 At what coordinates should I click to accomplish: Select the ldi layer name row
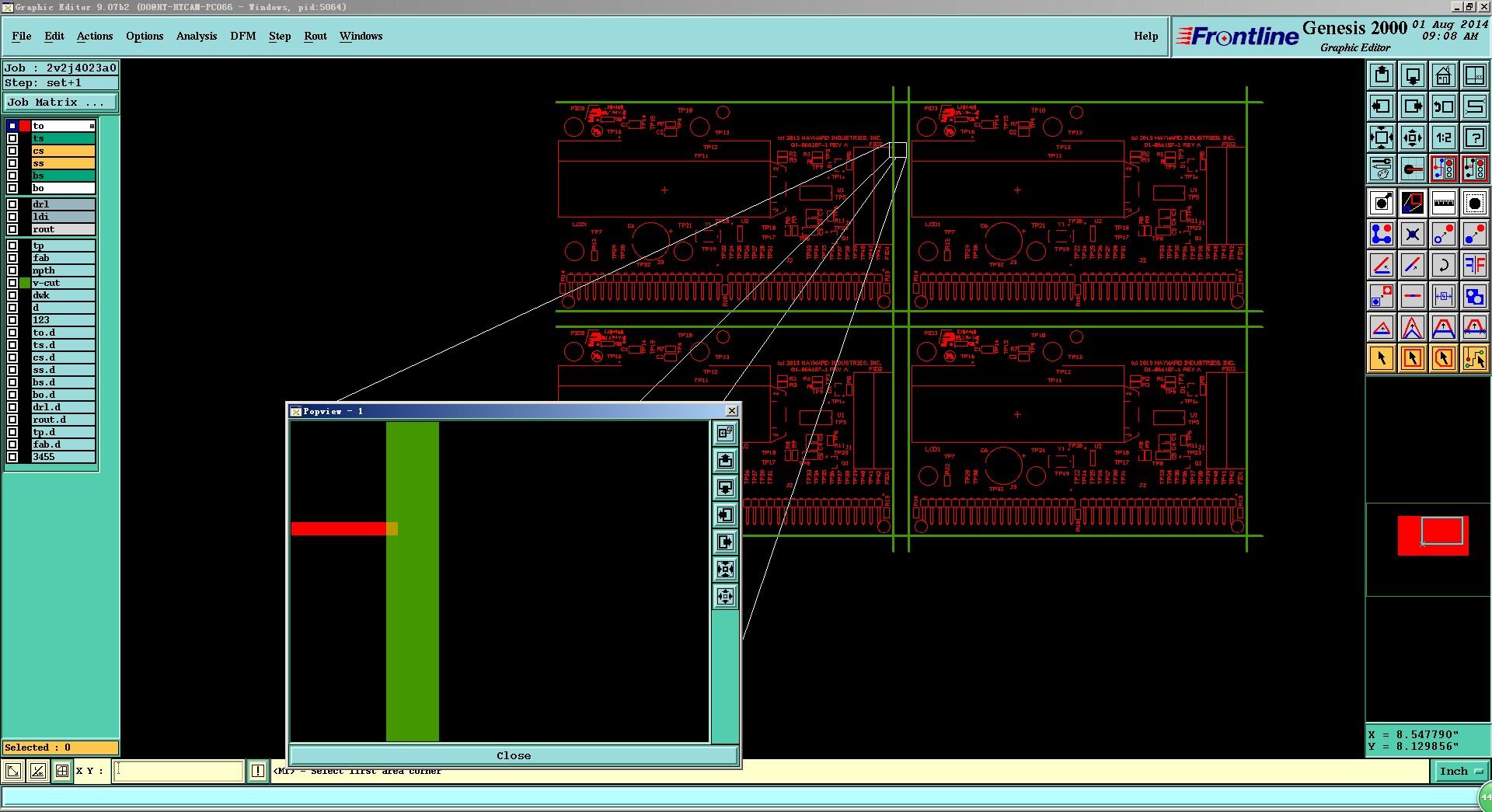click(x=63, y=217)
